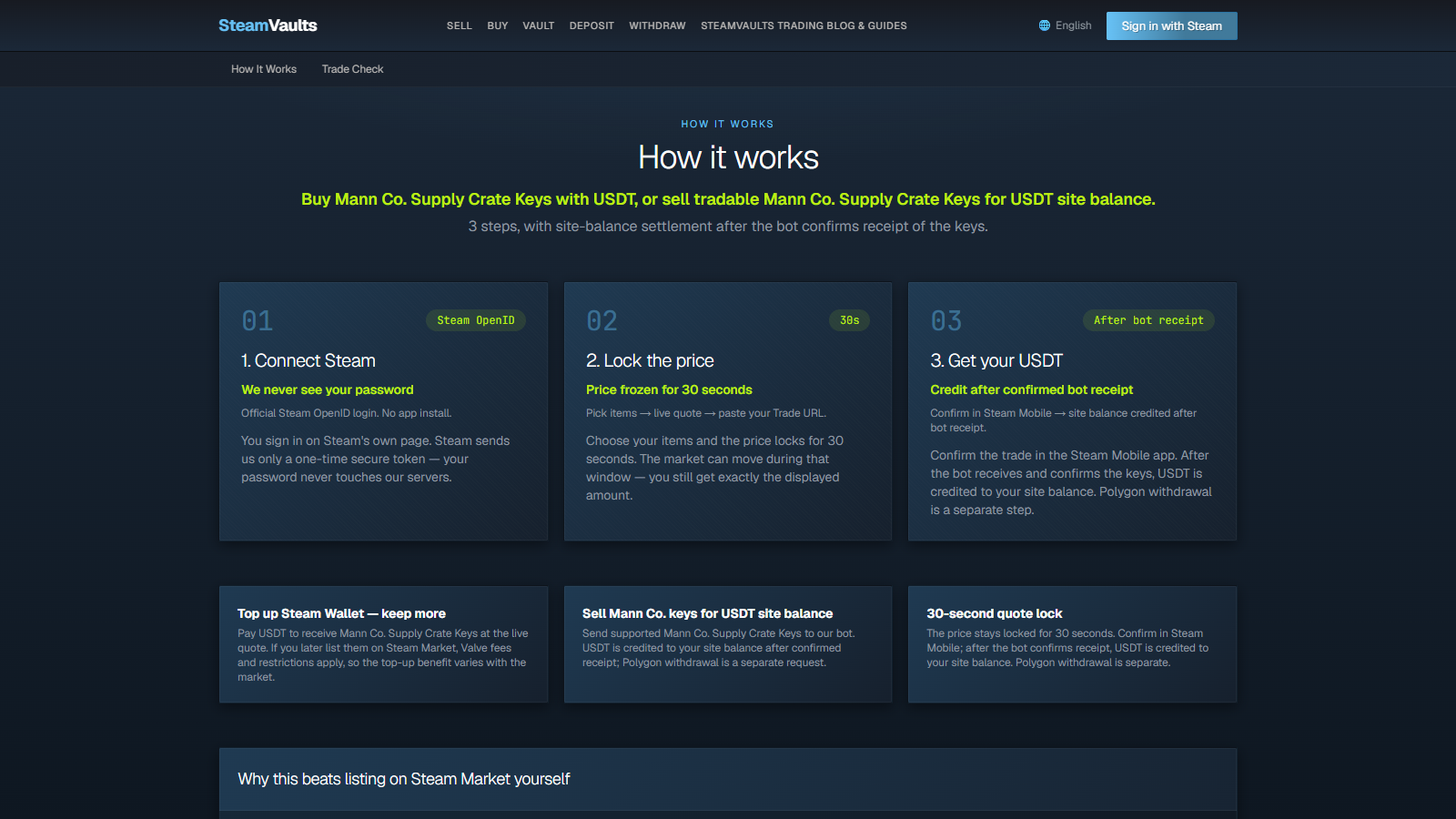Select the How It Works tab
The width and height of the screenshot is (1456, 819).
point(264,69)
